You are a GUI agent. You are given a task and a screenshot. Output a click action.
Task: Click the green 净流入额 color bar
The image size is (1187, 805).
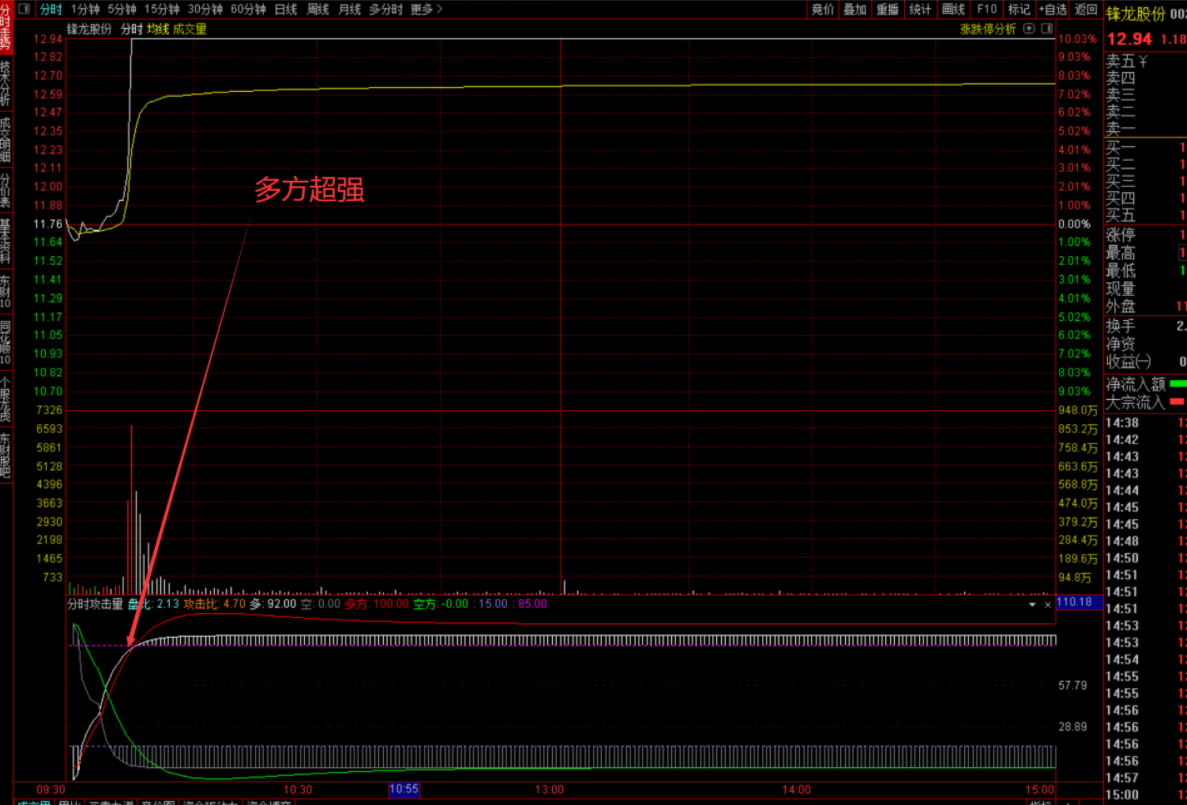click(1179, 383)
